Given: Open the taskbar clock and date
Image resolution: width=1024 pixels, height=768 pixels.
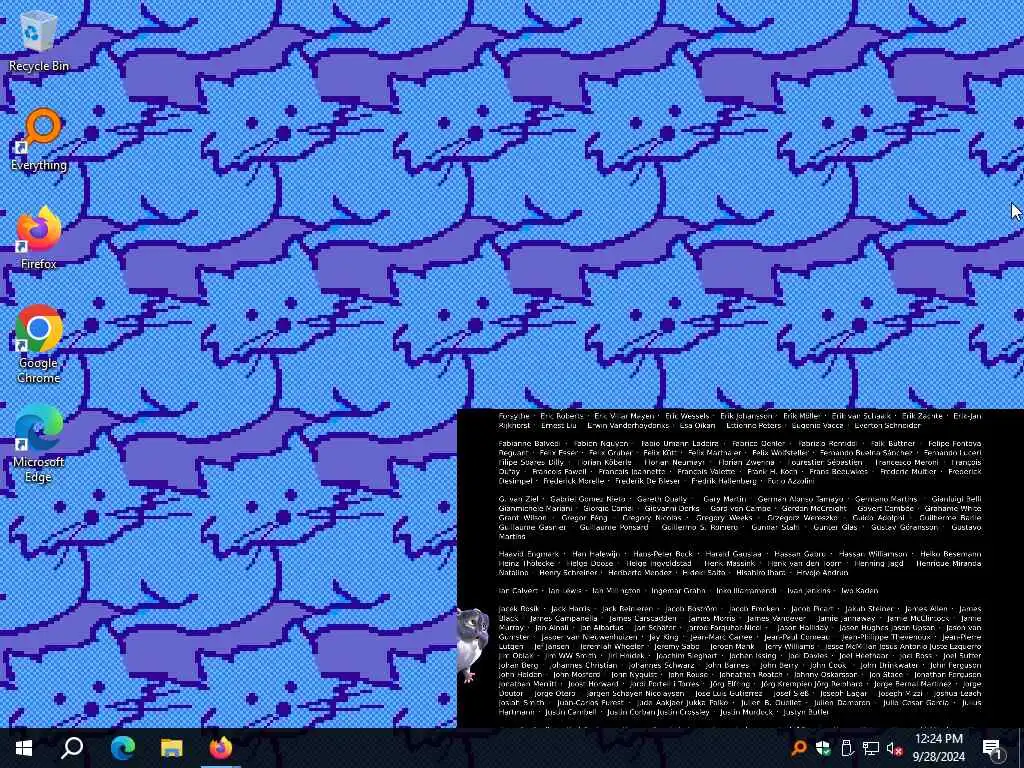Looking at the screenshot, I should (x=938, y=748).
